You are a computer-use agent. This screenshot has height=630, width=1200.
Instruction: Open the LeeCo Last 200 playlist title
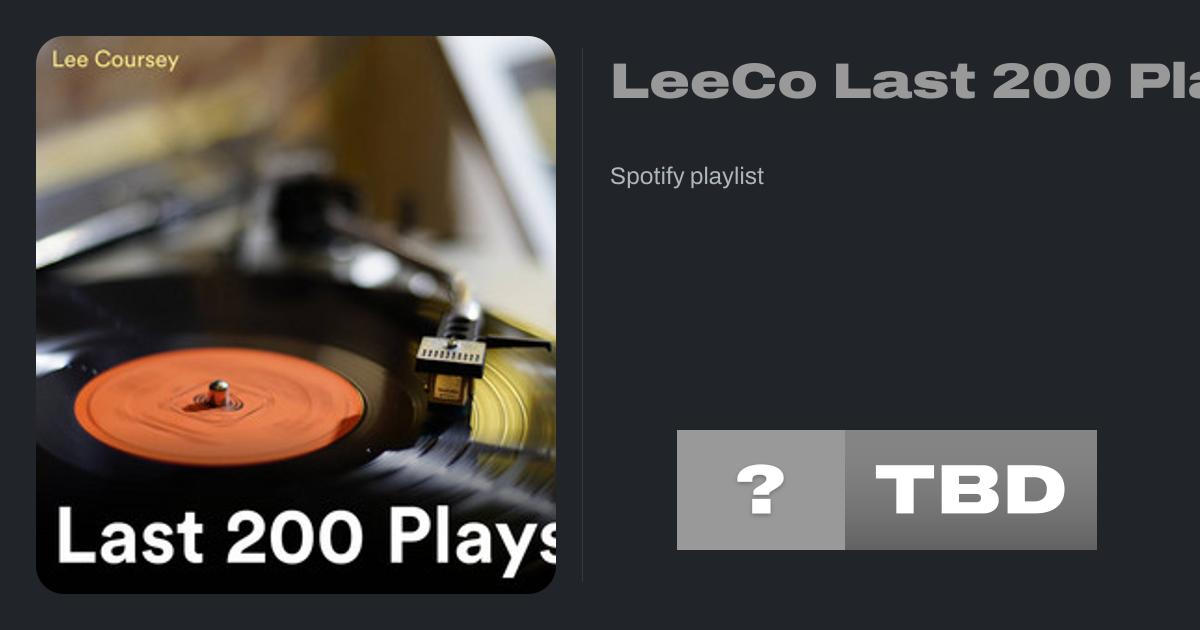905,81
